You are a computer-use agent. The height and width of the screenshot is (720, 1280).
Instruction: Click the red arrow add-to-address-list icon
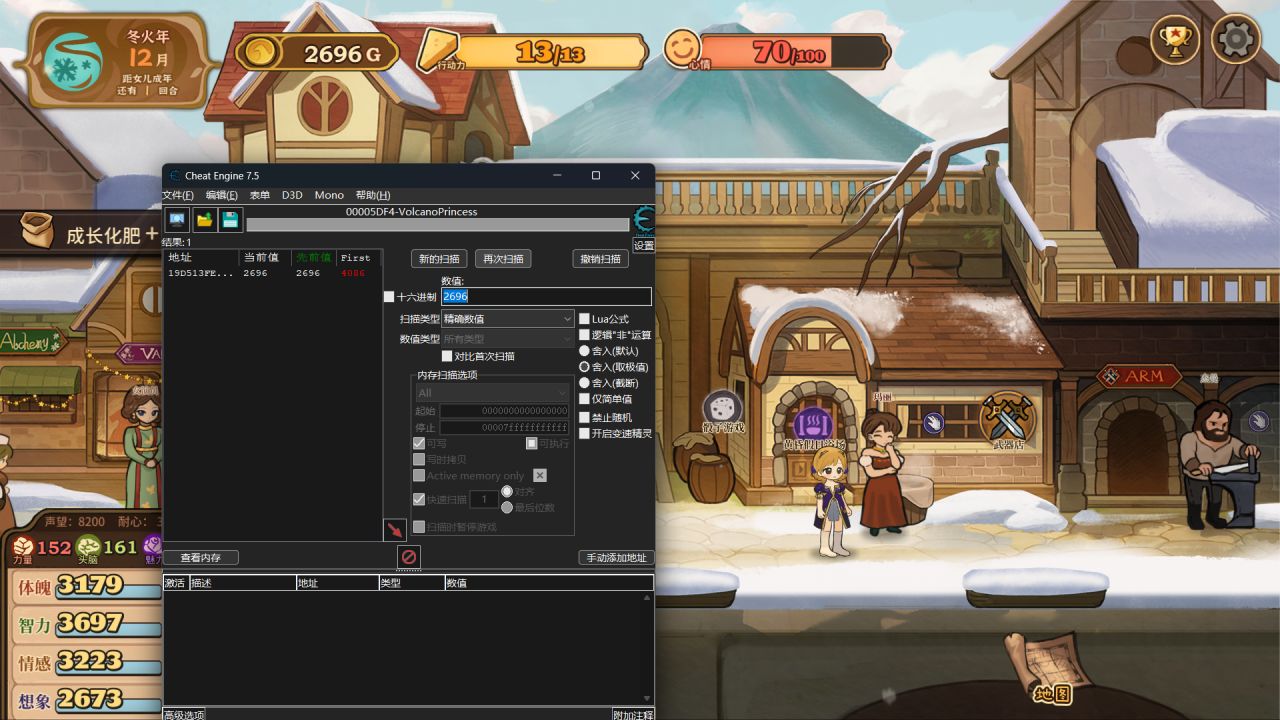pos(395,530)
